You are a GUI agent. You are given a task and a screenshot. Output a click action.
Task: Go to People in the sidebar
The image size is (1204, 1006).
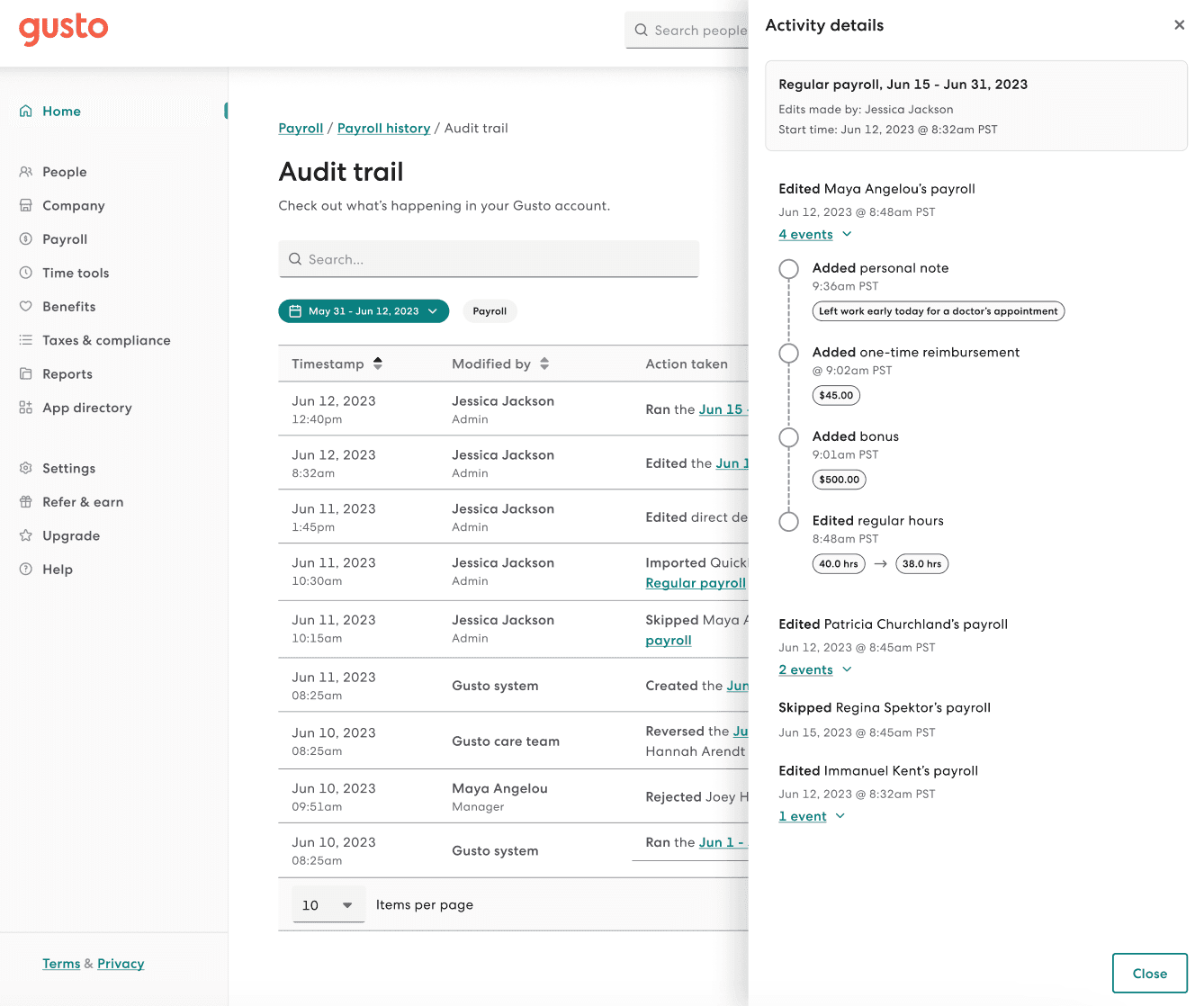[x=65, y=172]
